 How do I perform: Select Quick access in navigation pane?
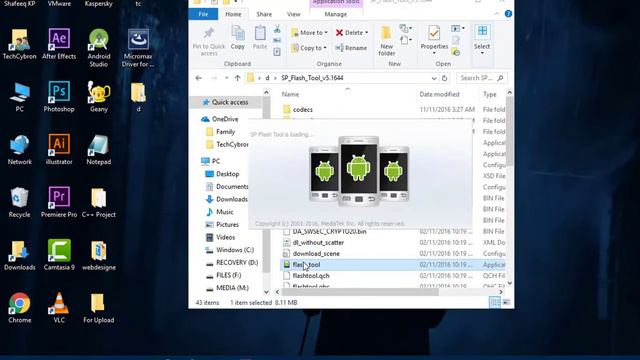(225, 102)
